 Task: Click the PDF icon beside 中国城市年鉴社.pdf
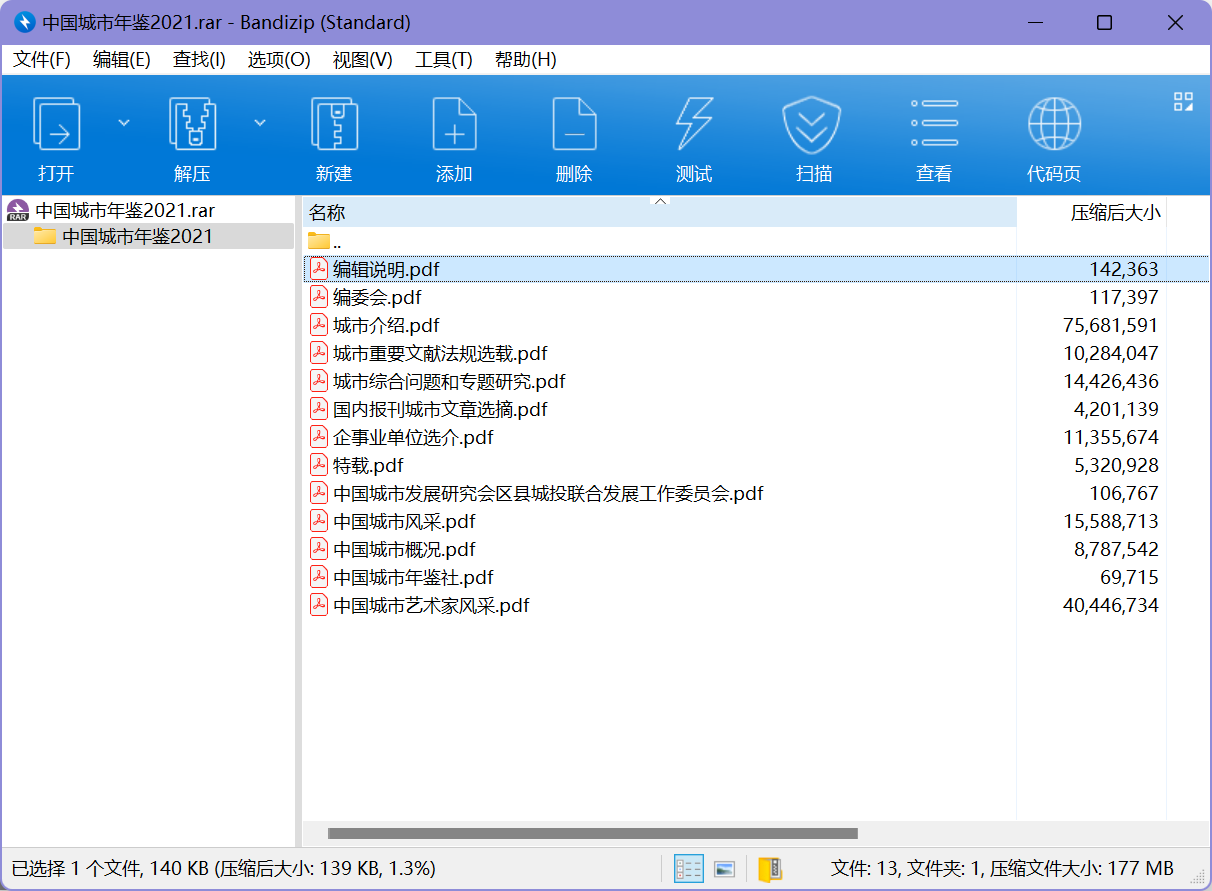click(319, 577)
